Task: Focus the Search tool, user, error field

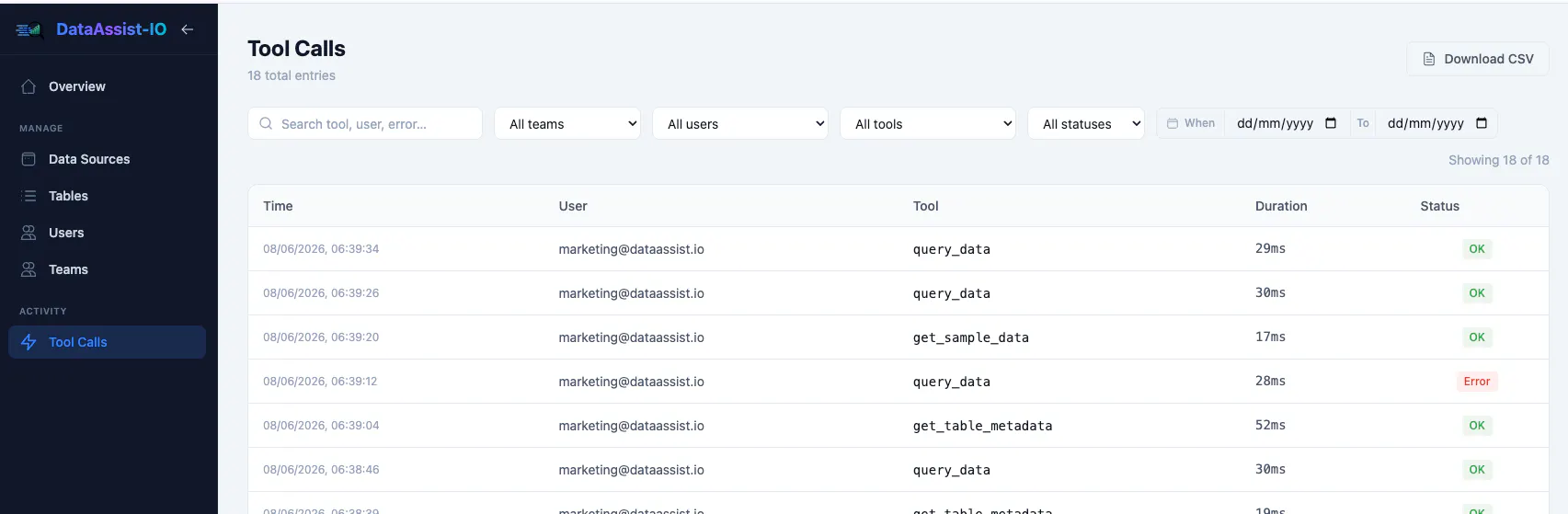Action: click(x=365, y=123)
